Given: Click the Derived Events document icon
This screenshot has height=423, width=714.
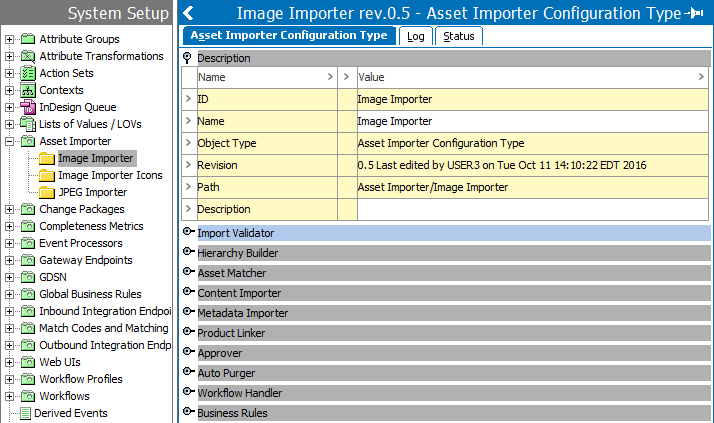Looking at the screenshot, I should click(25, 413).
